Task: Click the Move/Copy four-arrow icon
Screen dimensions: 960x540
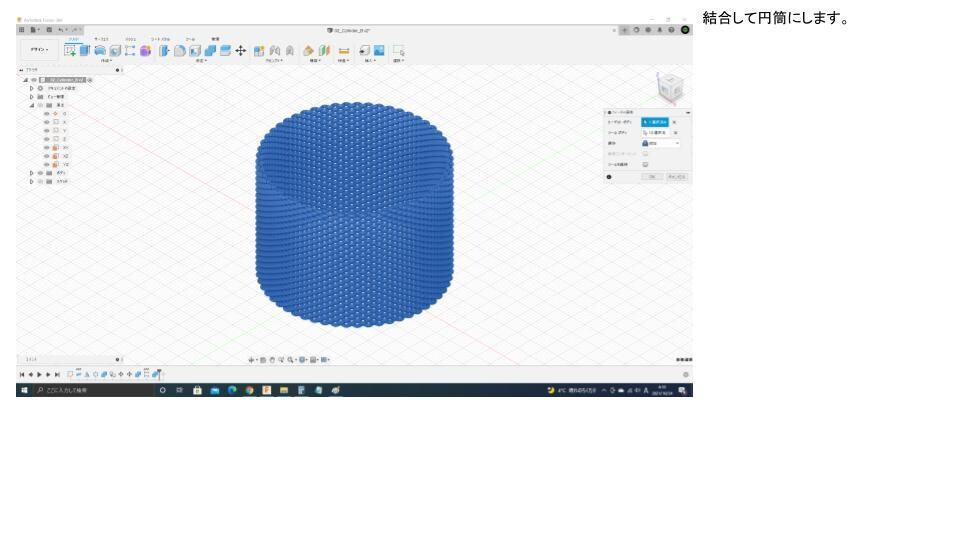Action: tap(241, 51)
